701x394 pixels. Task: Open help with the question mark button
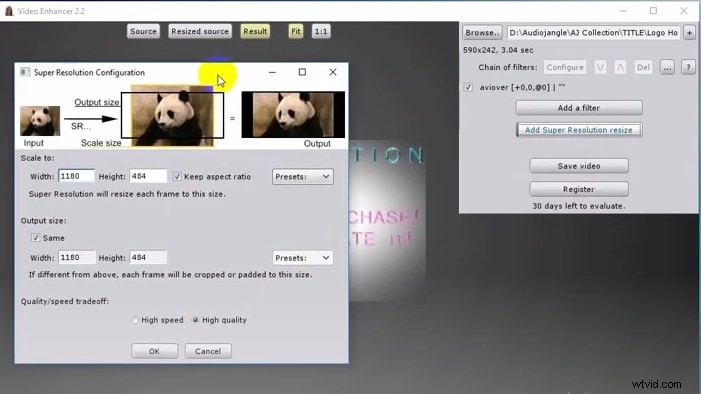[688, 68]
